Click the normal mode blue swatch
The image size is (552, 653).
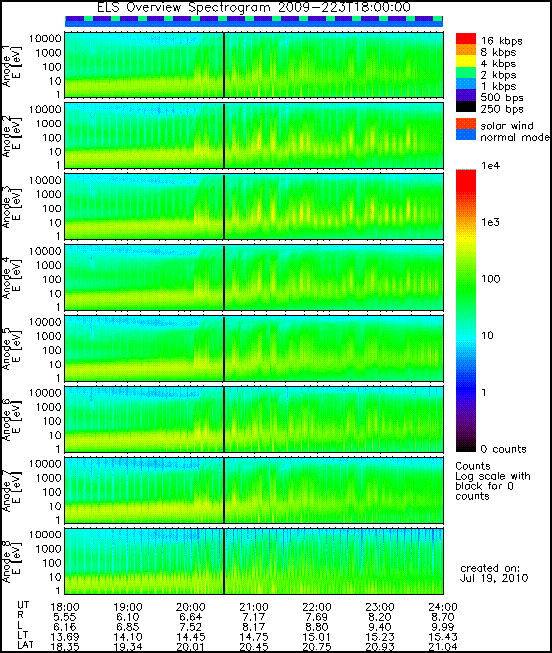(465, 135)
